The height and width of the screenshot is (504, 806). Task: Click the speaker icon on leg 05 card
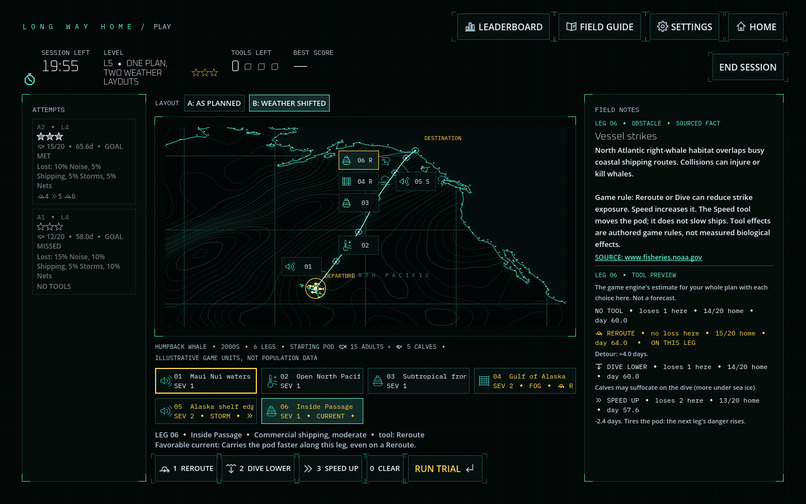(166, 411)
